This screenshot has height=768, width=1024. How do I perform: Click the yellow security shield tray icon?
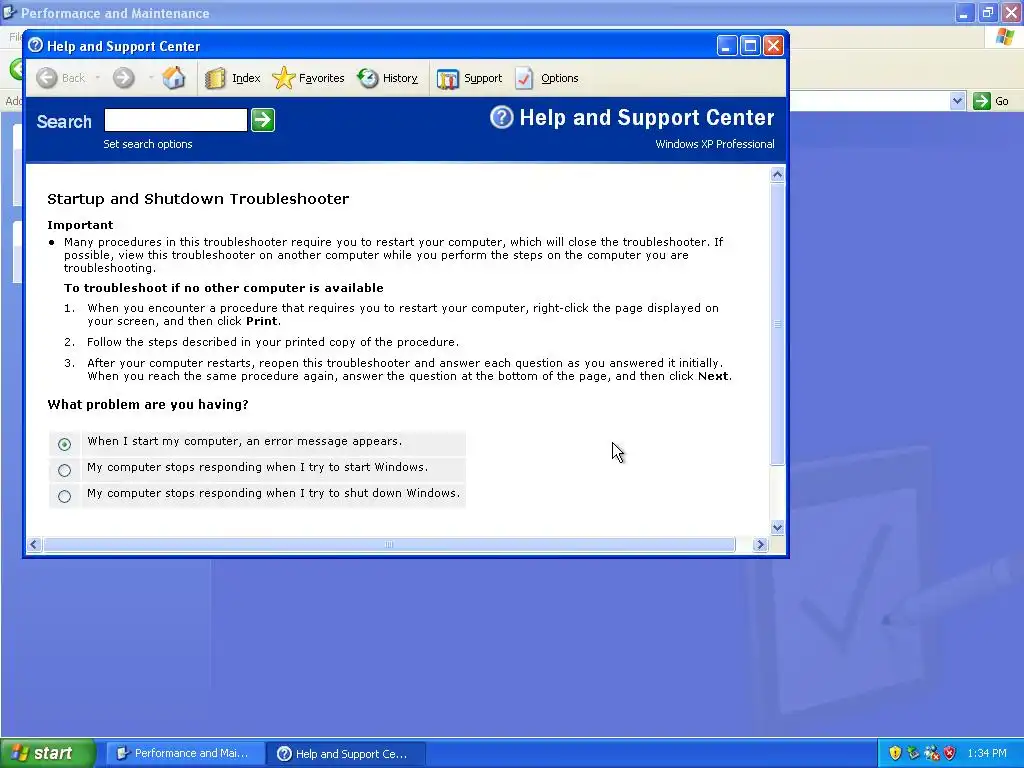pos(895,753)
